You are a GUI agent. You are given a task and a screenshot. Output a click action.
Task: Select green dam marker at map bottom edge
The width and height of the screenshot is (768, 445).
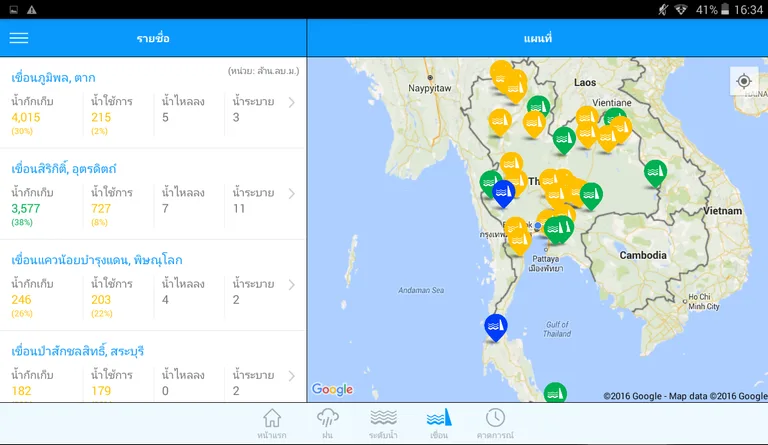pos(555,393)
